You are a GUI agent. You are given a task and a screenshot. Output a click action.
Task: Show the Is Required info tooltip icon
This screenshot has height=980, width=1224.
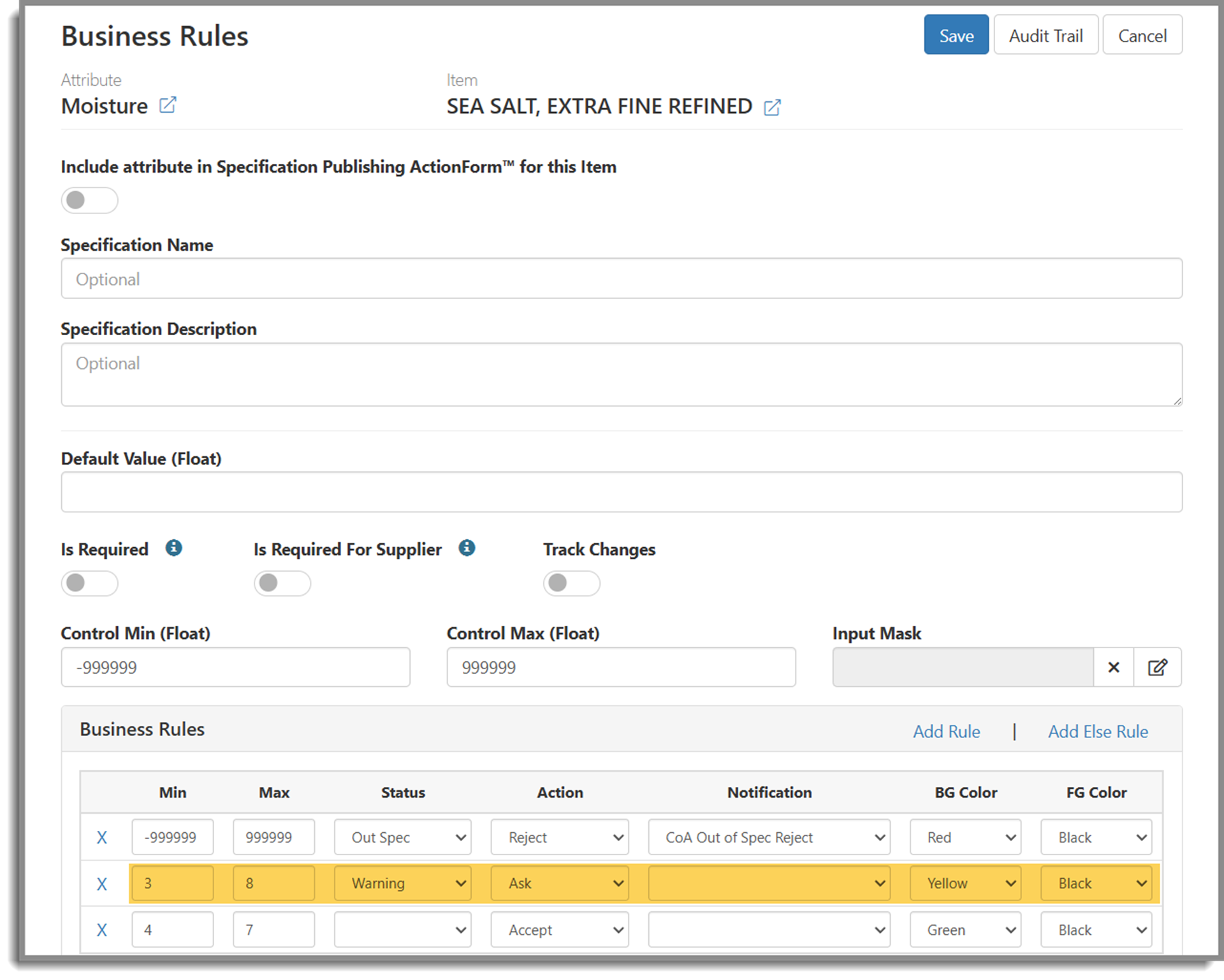173,547
